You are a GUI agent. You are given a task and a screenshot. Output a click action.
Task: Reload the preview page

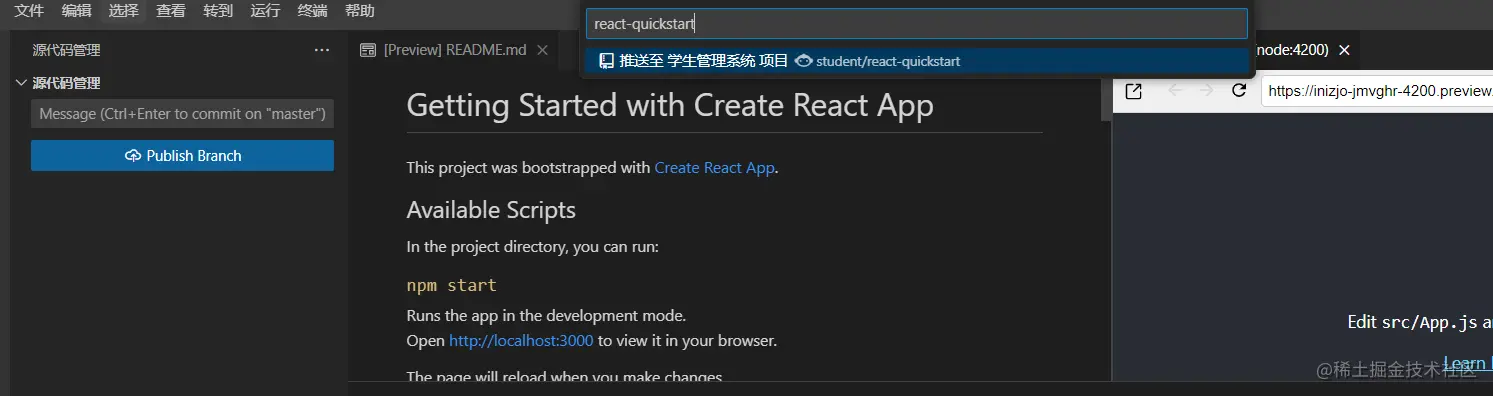[x=1239, y=91]
